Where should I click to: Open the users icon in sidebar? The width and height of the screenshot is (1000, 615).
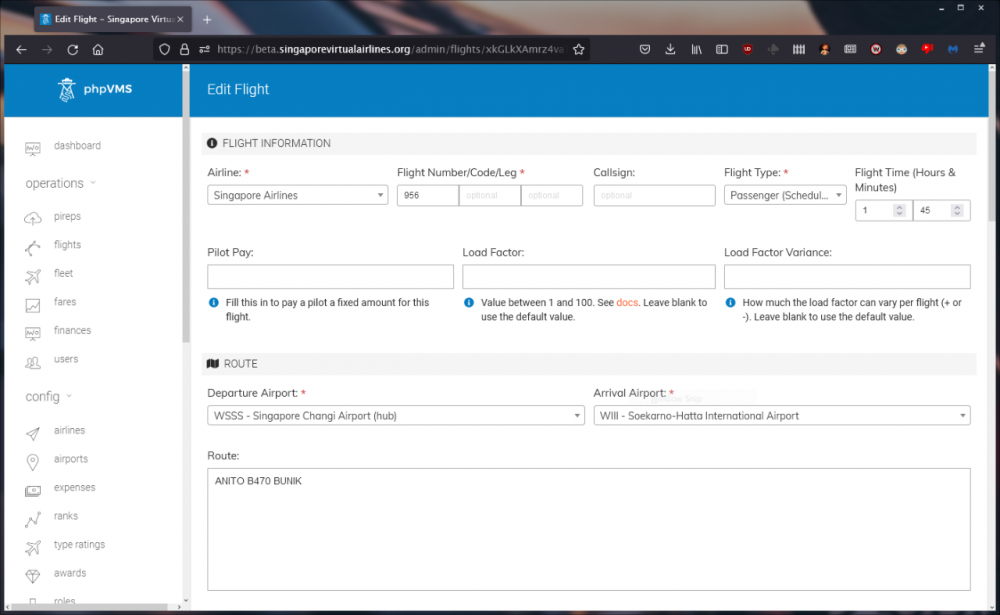(x=33, y=360)
